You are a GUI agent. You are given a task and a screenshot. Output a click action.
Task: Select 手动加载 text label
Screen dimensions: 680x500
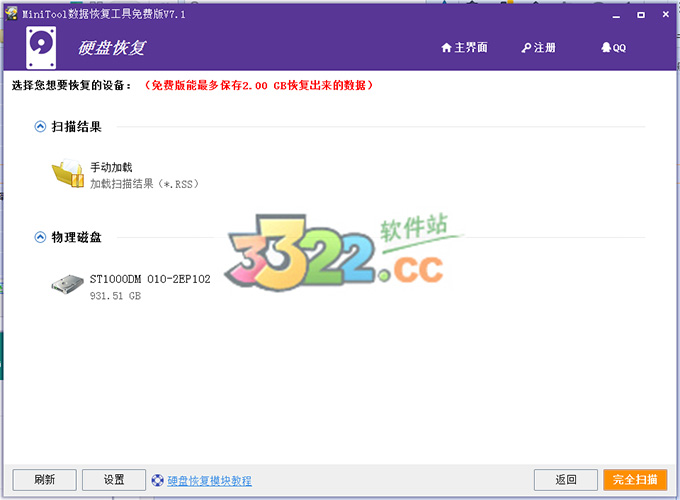111,167
